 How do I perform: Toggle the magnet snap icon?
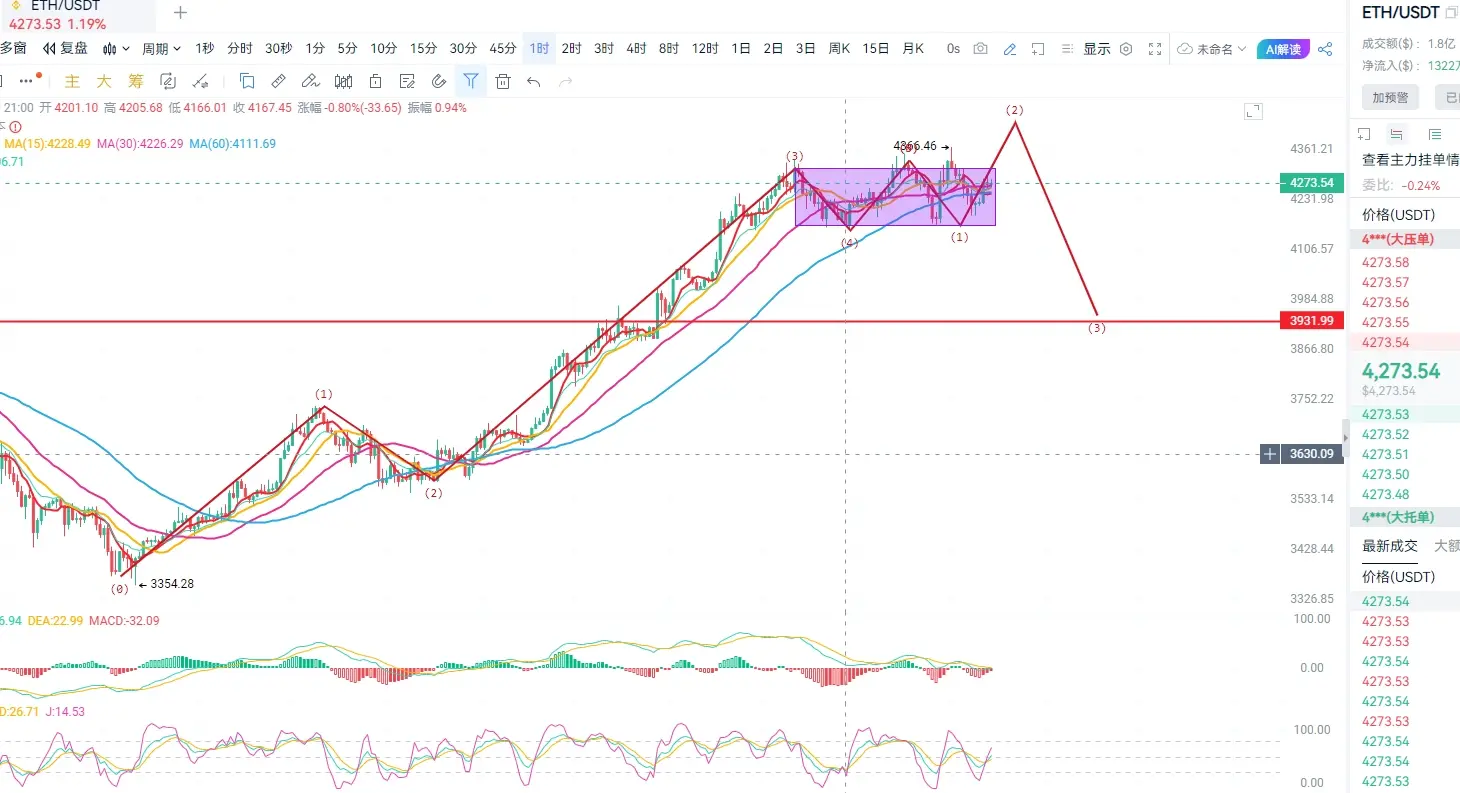(439, 81)
